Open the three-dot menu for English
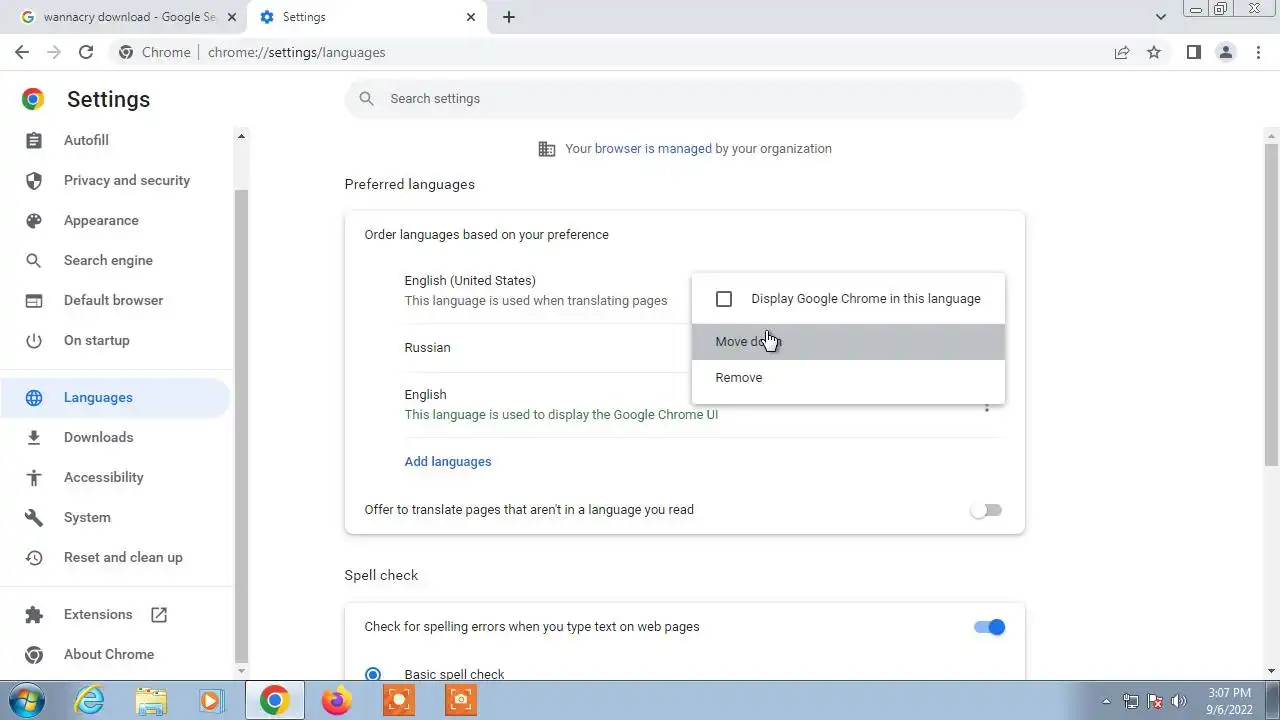1280x720 pixels. click(x=987, y=406)
